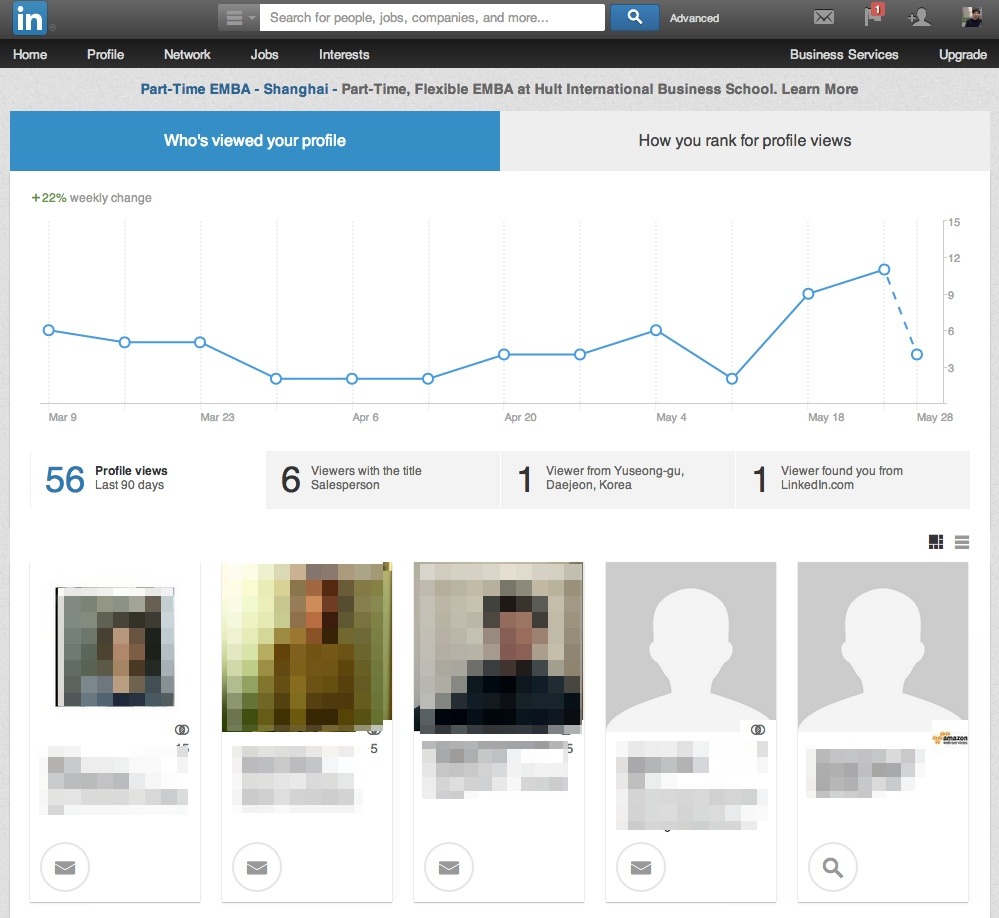Image resolution: width=999 pixels, height=918 pixels.
Task: Click the search people and jobs input field
Action: [432, 17]
